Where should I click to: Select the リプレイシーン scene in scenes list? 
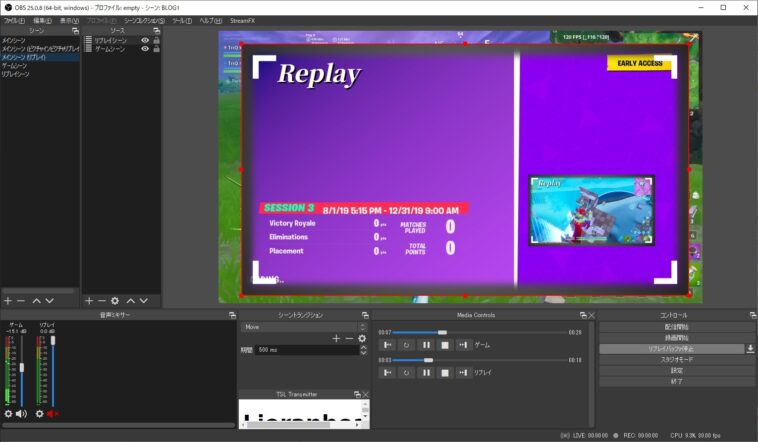coord(40,74)
